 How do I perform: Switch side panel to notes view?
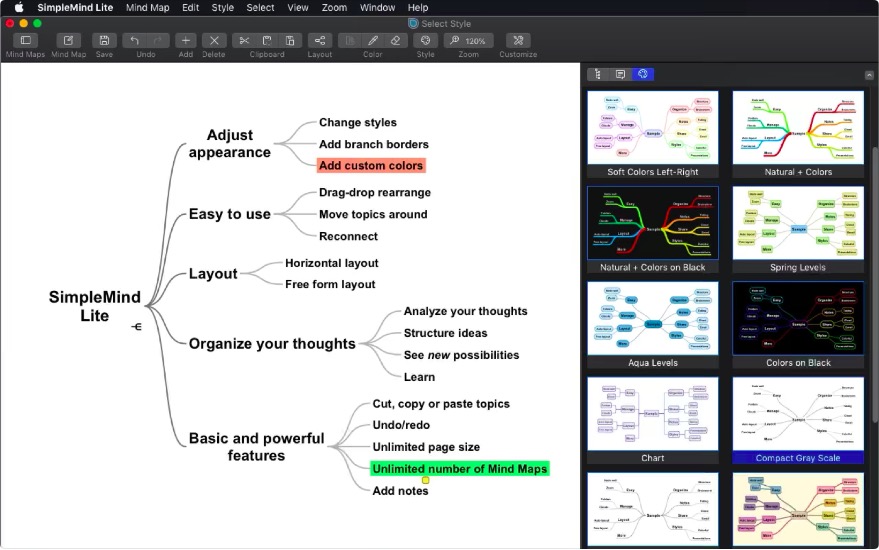pyautogui.click(x=620, y=74)
